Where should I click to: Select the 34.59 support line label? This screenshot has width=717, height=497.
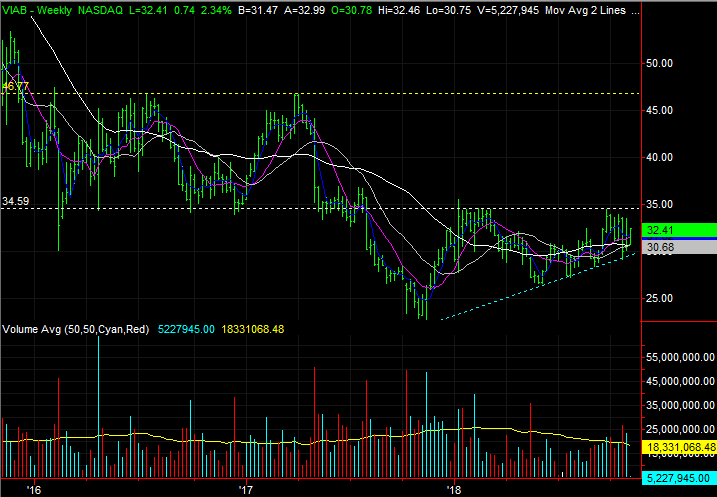point(16,201)
